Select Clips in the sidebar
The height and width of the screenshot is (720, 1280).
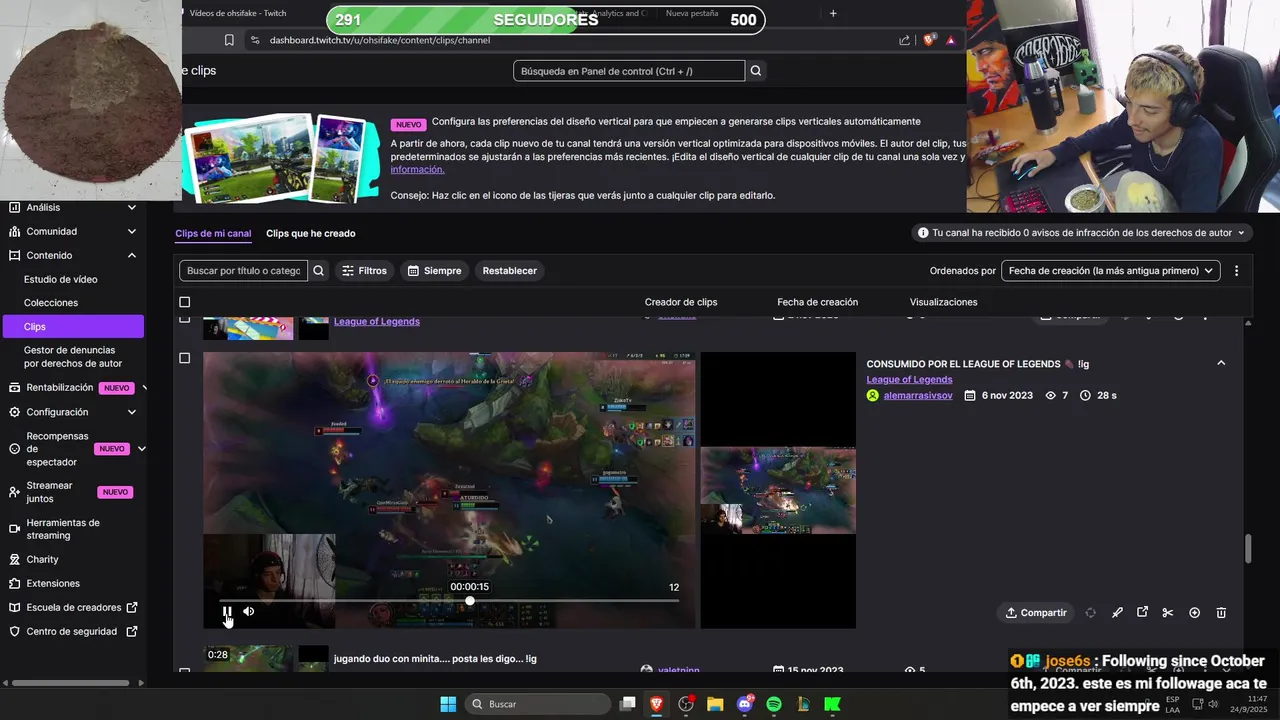click(x=72, y=327)
